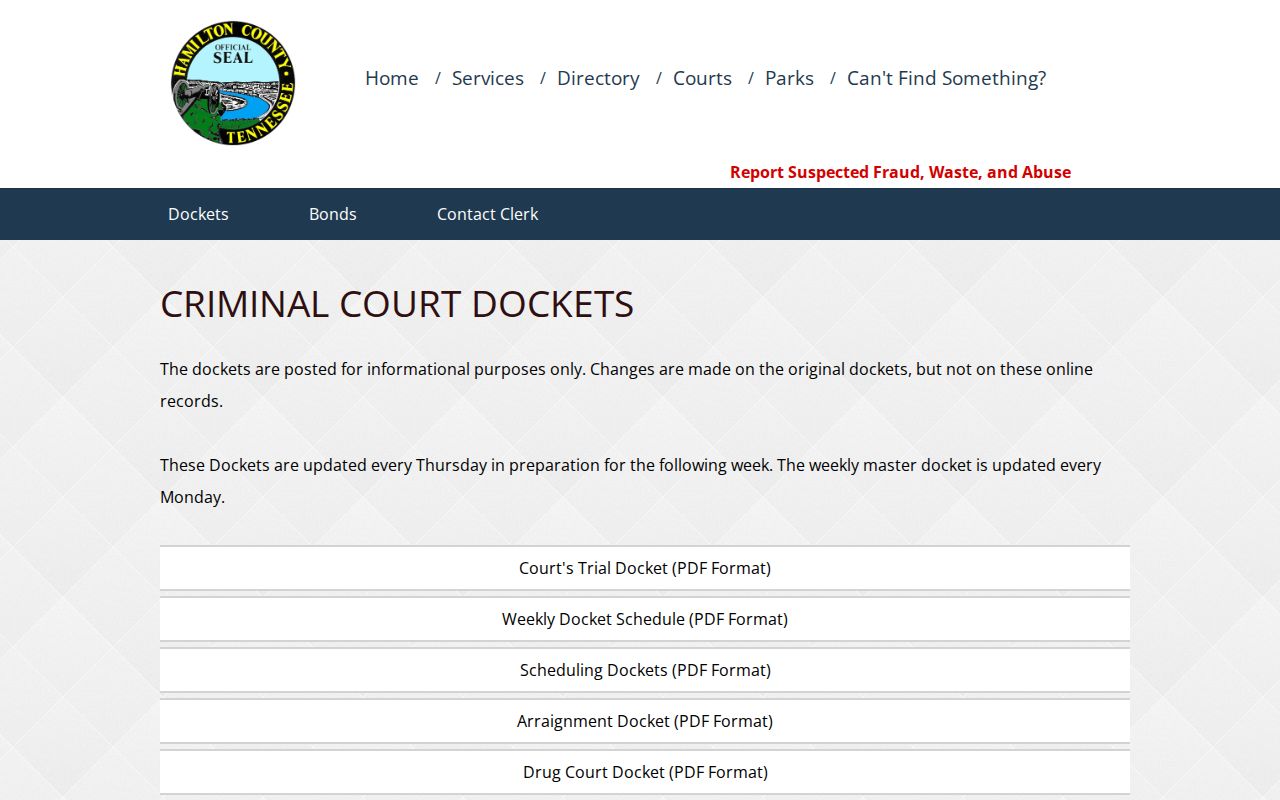Open the Parks navigation link
1280x800 pixels.
click(789, 78)
